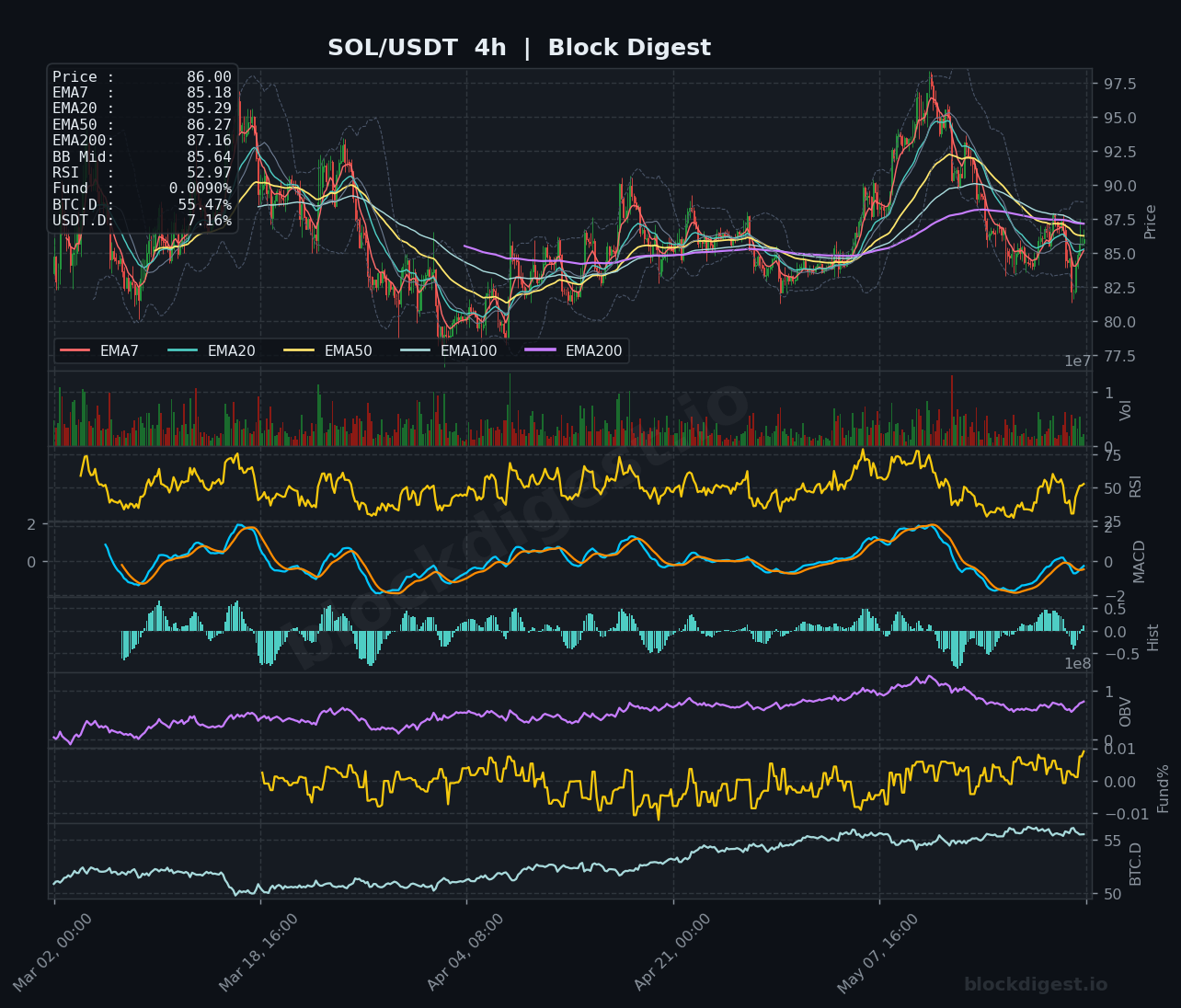Click the RSI panel axis label
The width and height of the screenshot is (1181, 1008).
click(1135, 487)
